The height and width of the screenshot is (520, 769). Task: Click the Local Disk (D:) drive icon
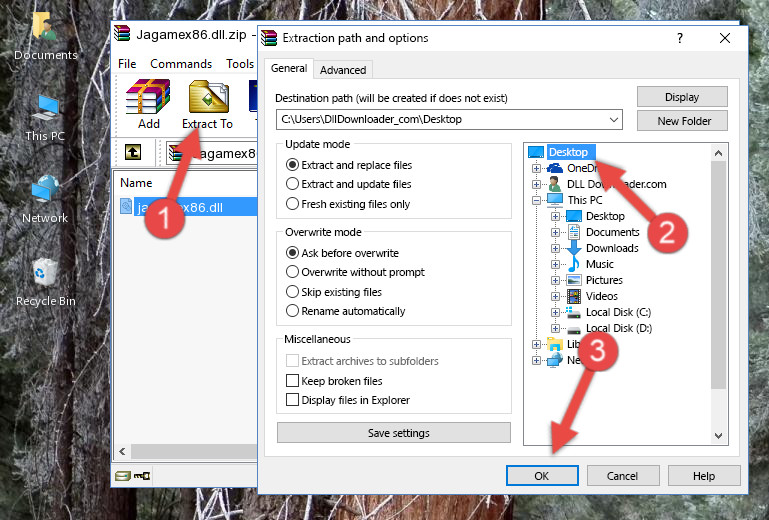coord(573,329)
